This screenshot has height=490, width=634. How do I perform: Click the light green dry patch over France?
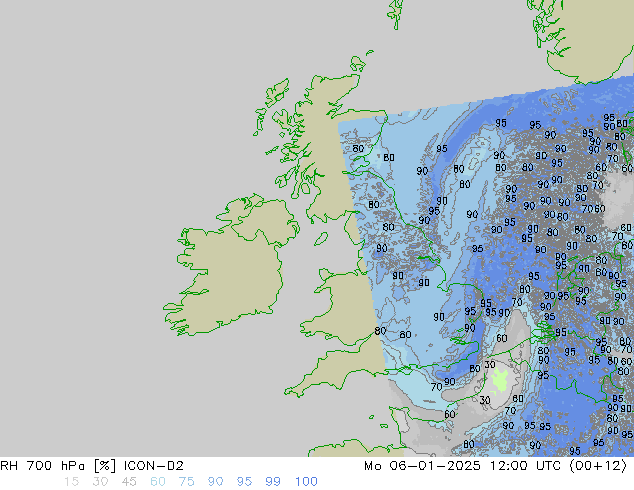pyautogui.click(x=499, y=381)
